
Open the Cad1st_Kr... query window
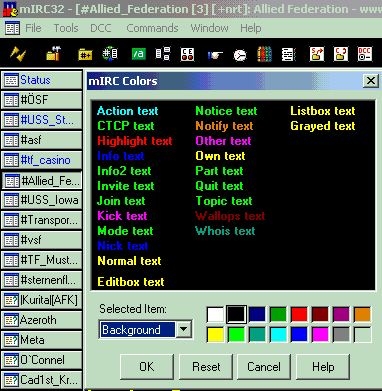(x=42, y=380)
